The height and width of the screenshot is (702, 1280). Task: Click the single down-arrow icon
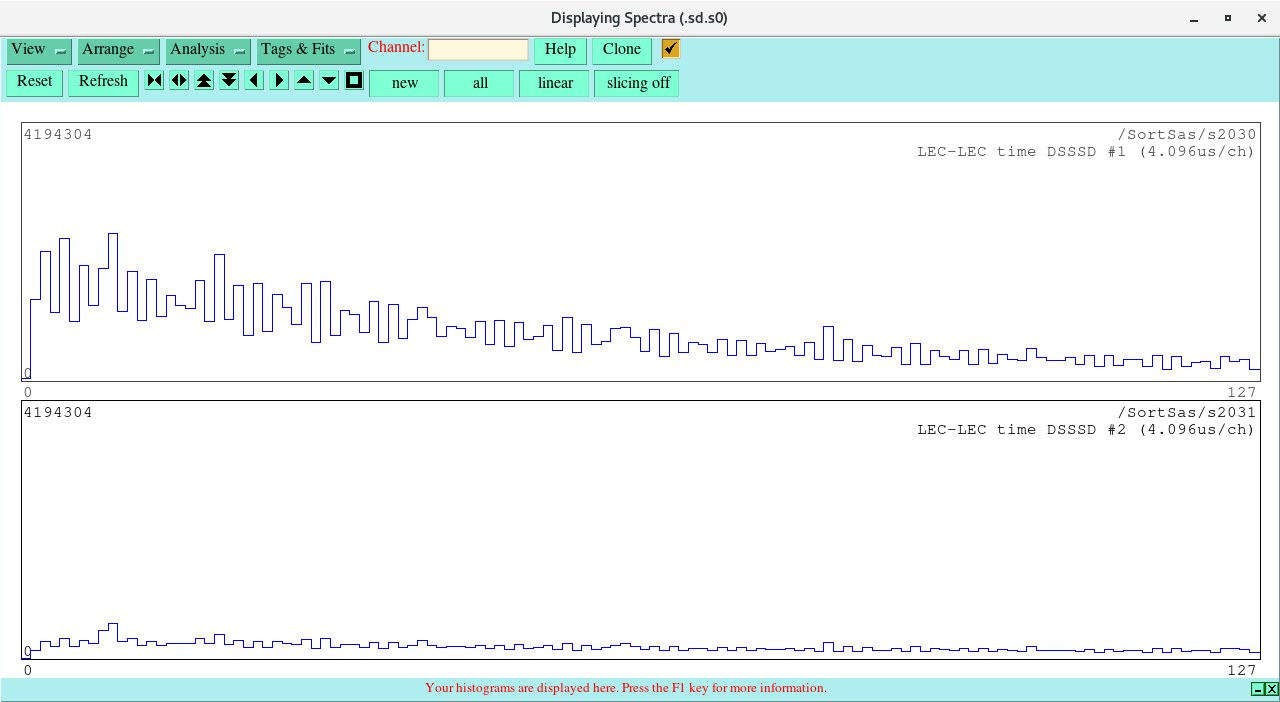(329, 81)
